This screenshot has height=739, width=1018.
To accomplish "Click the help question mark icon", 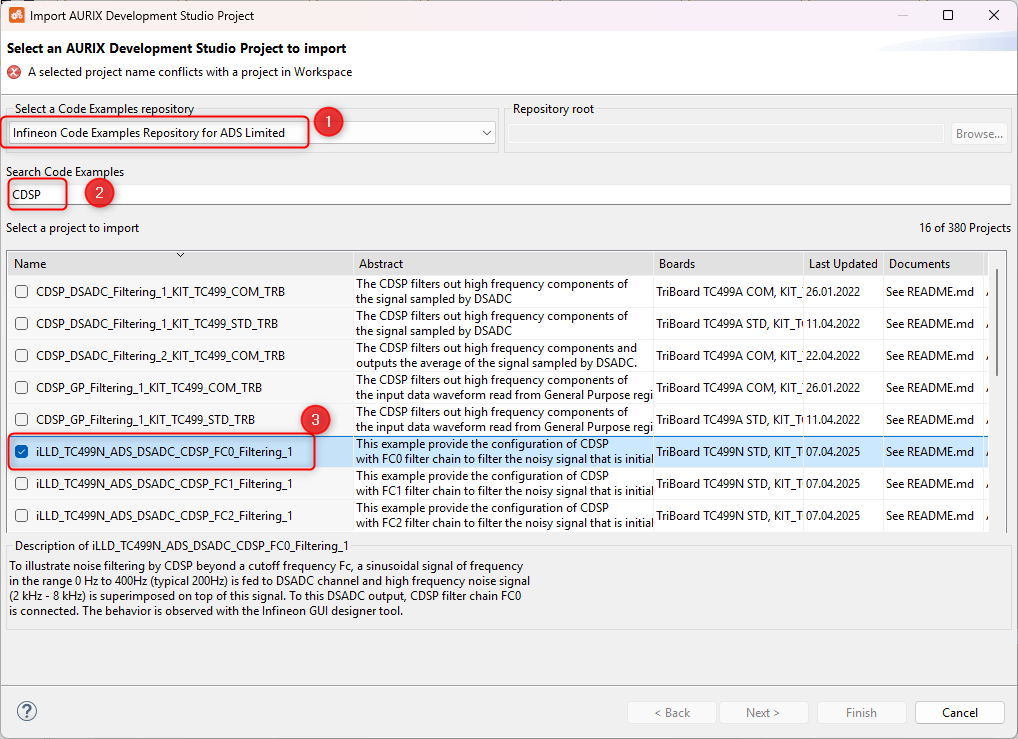I will 27,712.
